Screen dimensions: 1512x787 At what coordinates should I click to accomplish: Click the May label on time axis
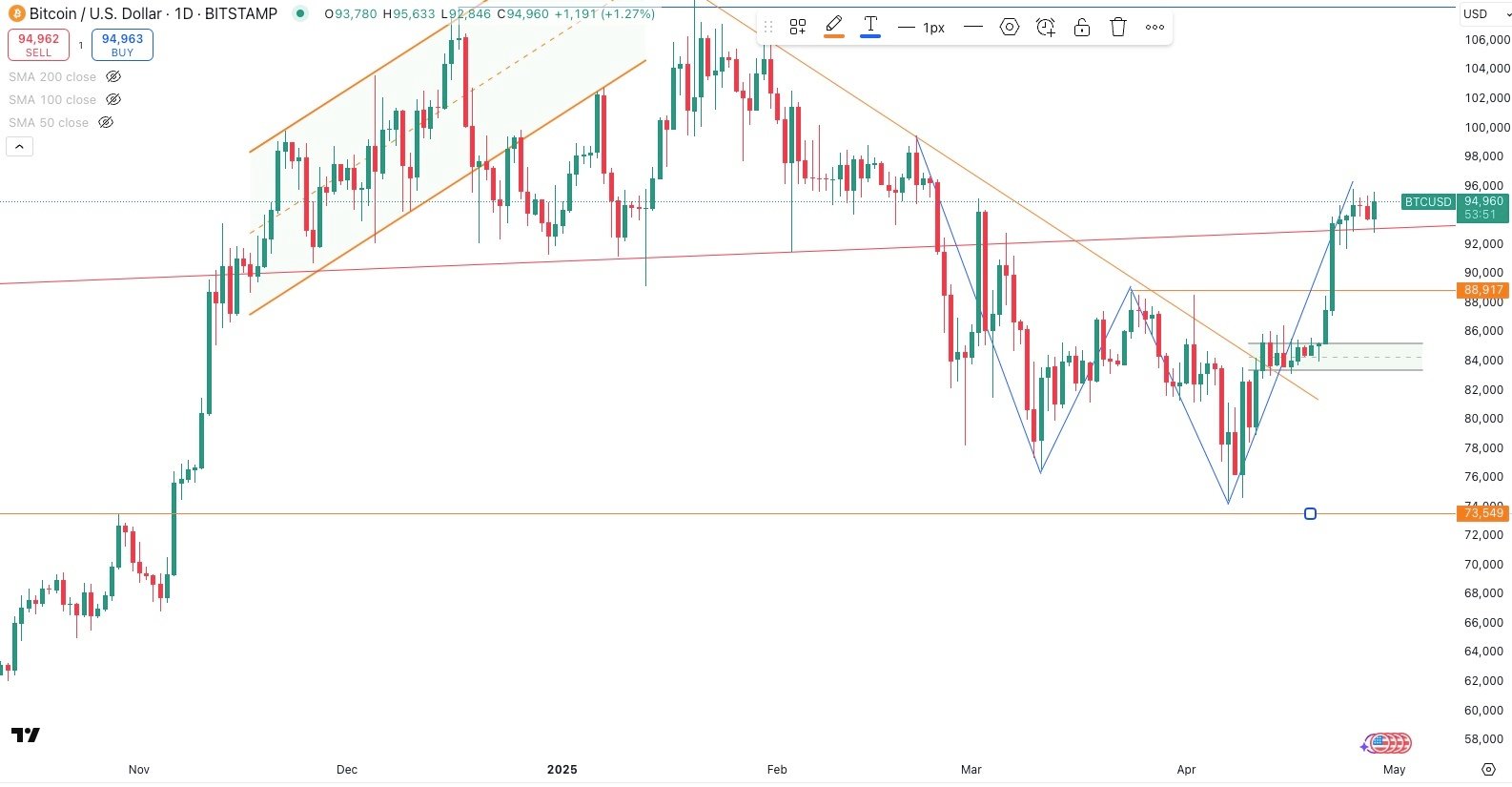pyautogui.click(x=1394, y=769)
